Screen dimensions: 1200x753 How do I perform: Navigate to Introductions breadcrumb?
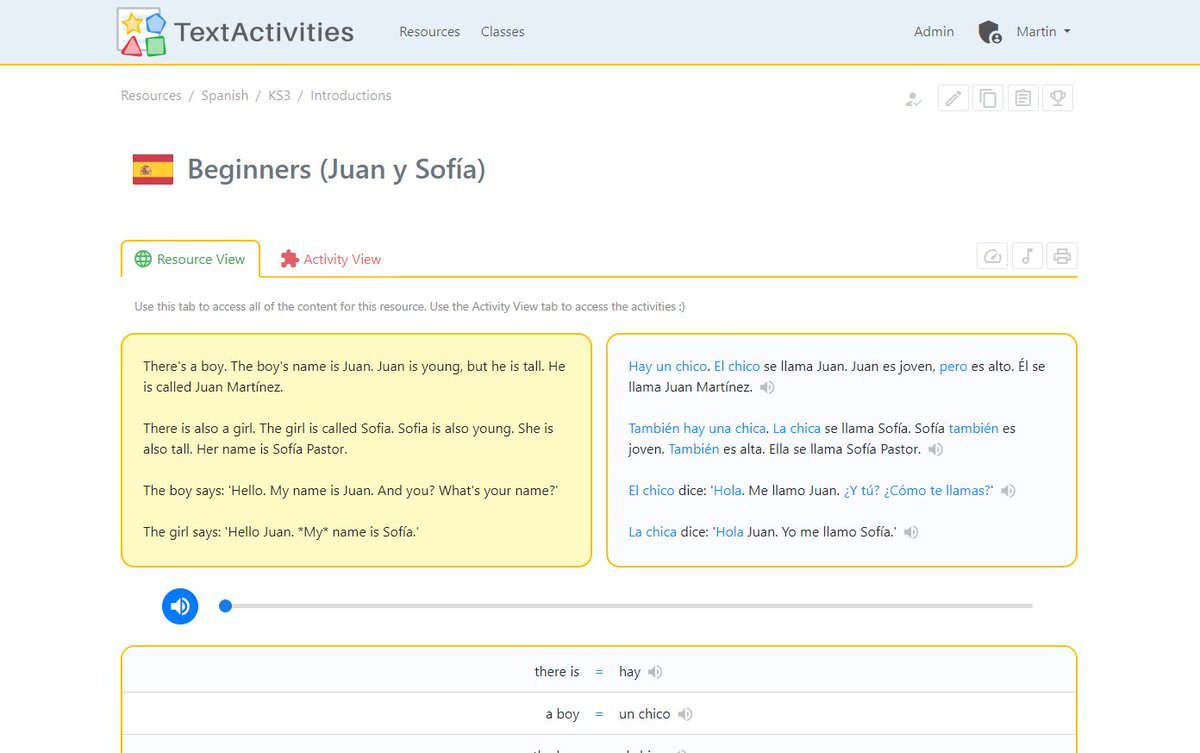point(351,96)
